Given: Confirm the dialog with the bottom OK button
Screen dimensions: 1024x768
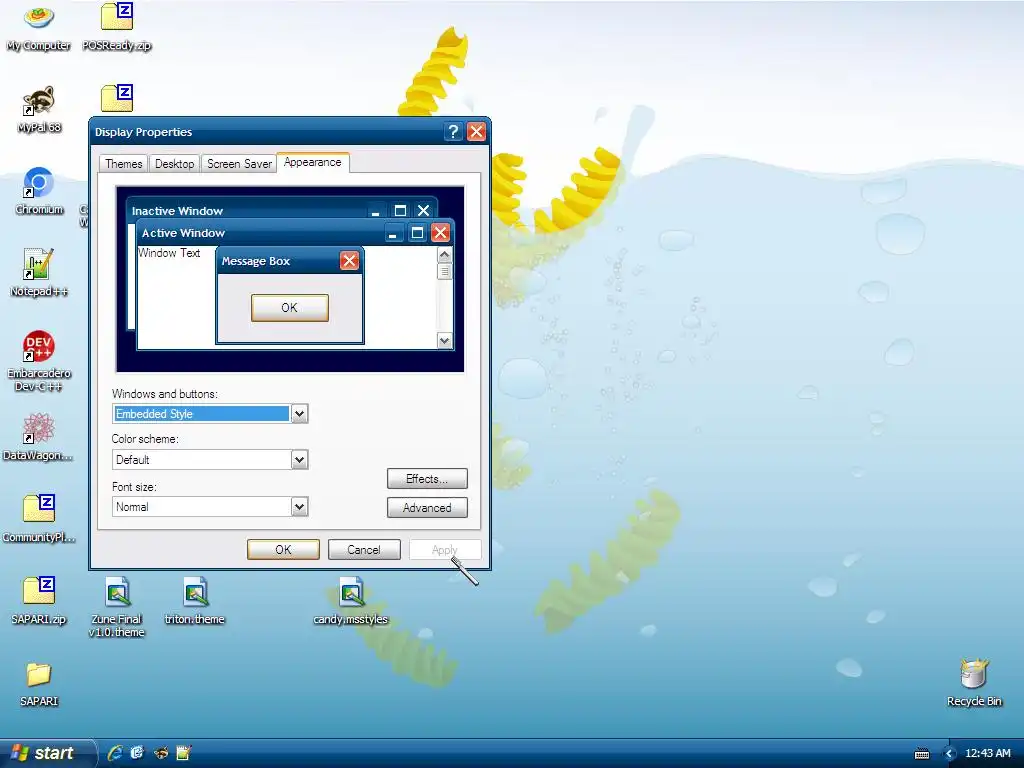Looking at the screenshot, I should pyautogui.click(x=283, y=549).
